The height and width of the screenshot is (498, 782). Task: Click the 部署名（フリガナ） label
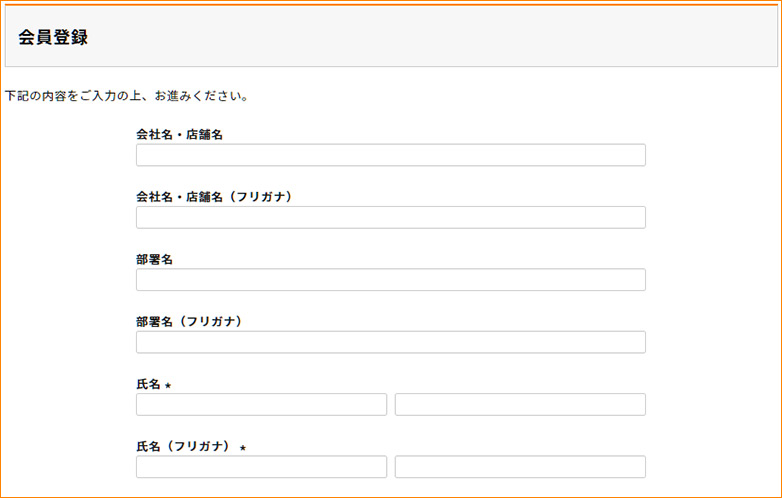189,322
